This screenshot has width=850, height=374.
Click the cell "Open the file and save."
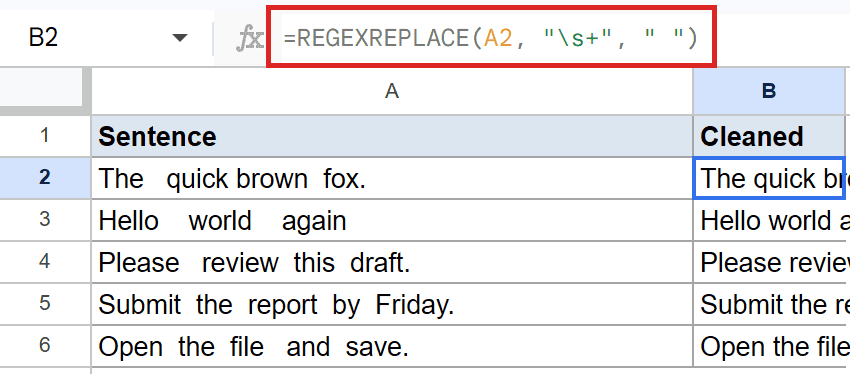pos(392,346)
